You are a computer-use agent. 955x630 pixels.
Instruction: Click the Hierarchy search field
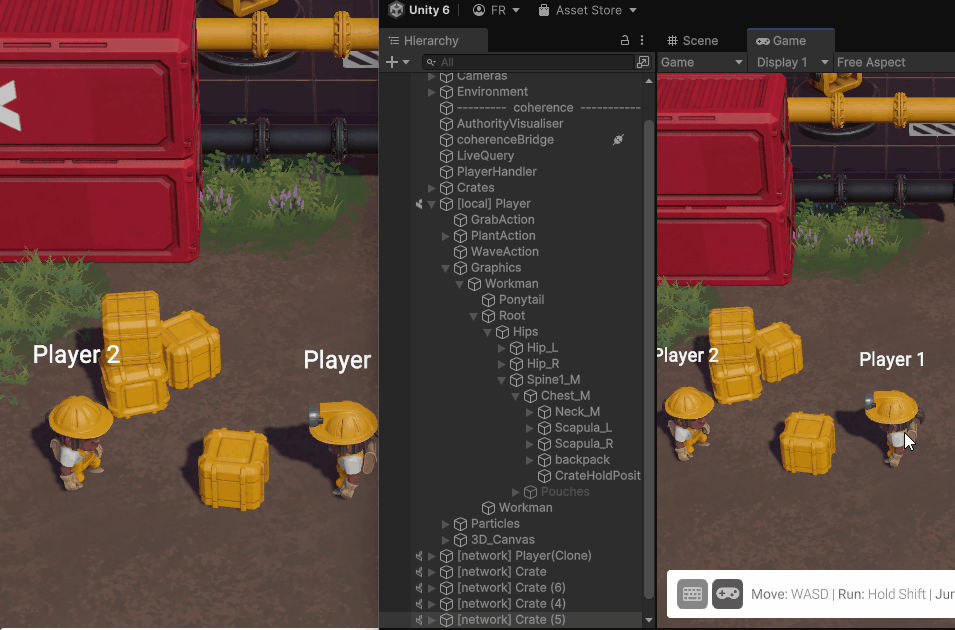530,62
